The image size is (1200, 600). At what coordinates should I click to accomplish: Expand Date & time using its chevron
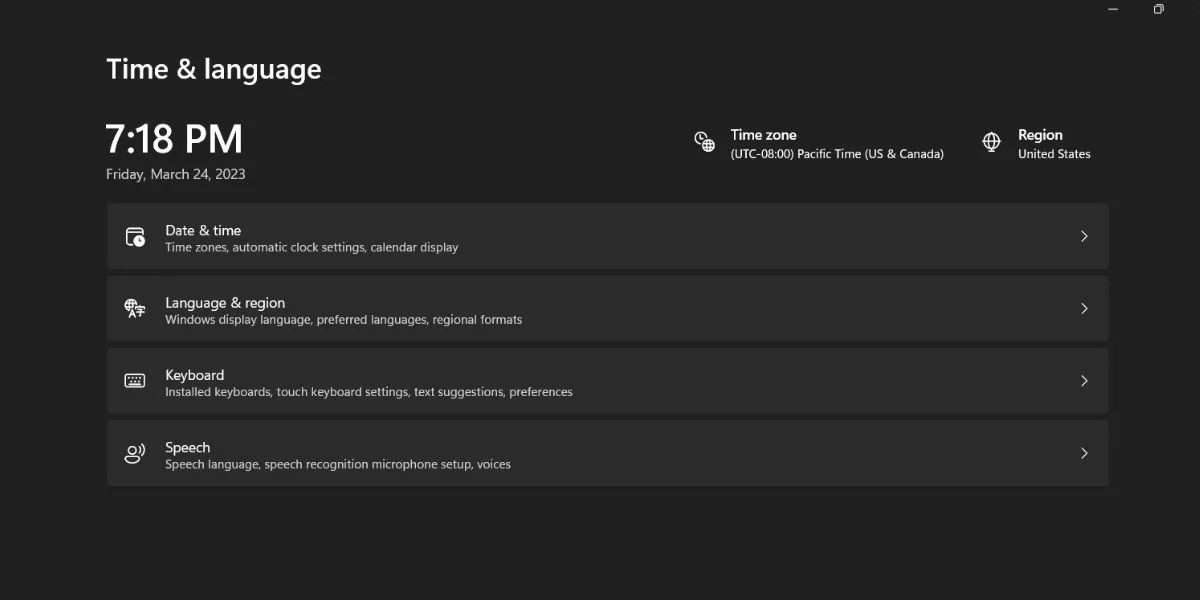(1084, 237)
